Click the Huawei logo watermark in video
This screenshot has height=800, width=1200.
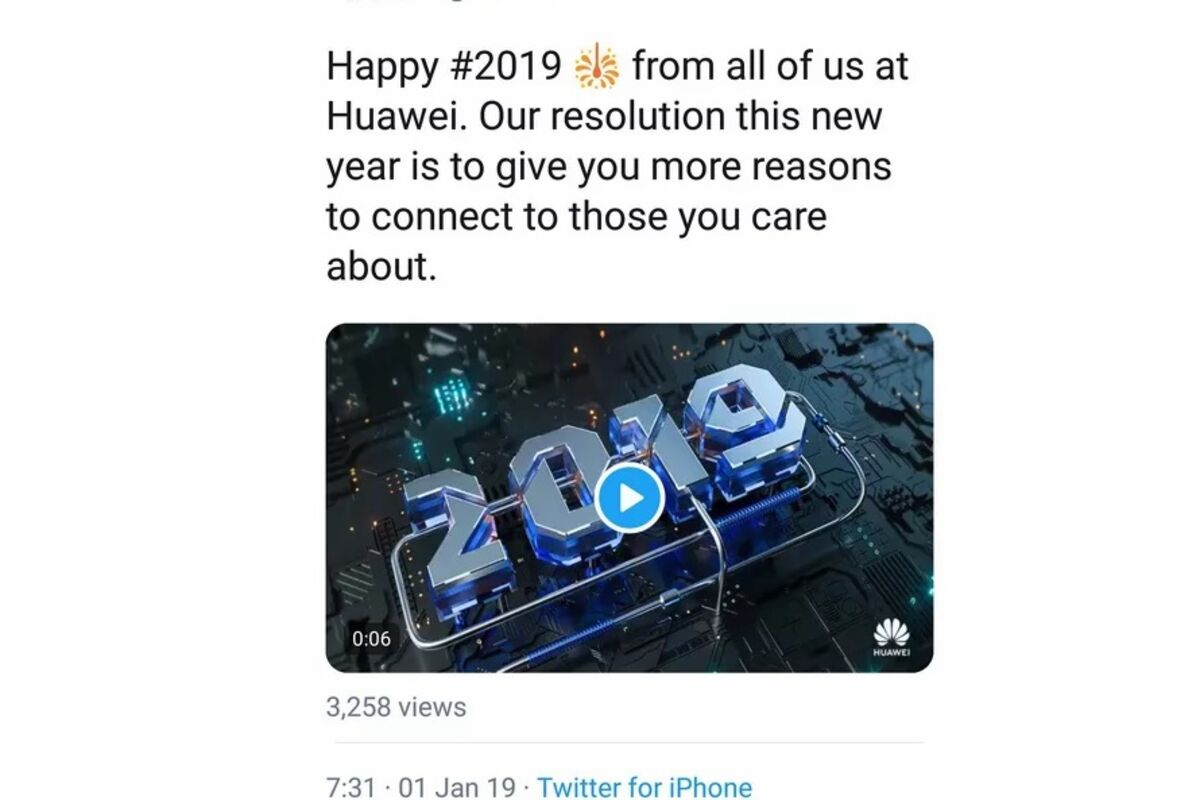[891, 638]
